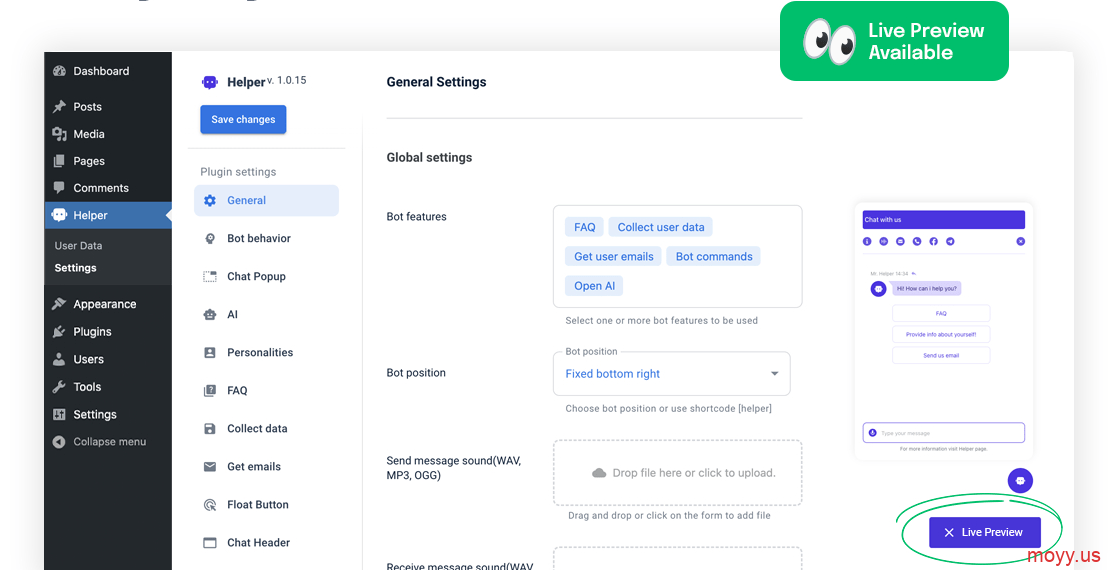Collapse the WordPress admin menu
Image resolution: width=1110 pixels, height=570 pixels.
click(109, 441)
